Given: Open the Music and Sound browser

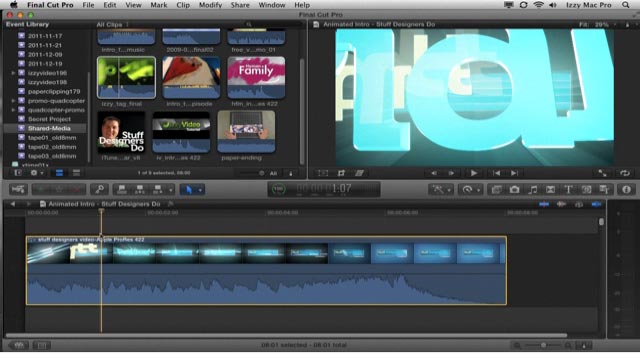Looking at the screenshot, I should (x=533, y=189).
